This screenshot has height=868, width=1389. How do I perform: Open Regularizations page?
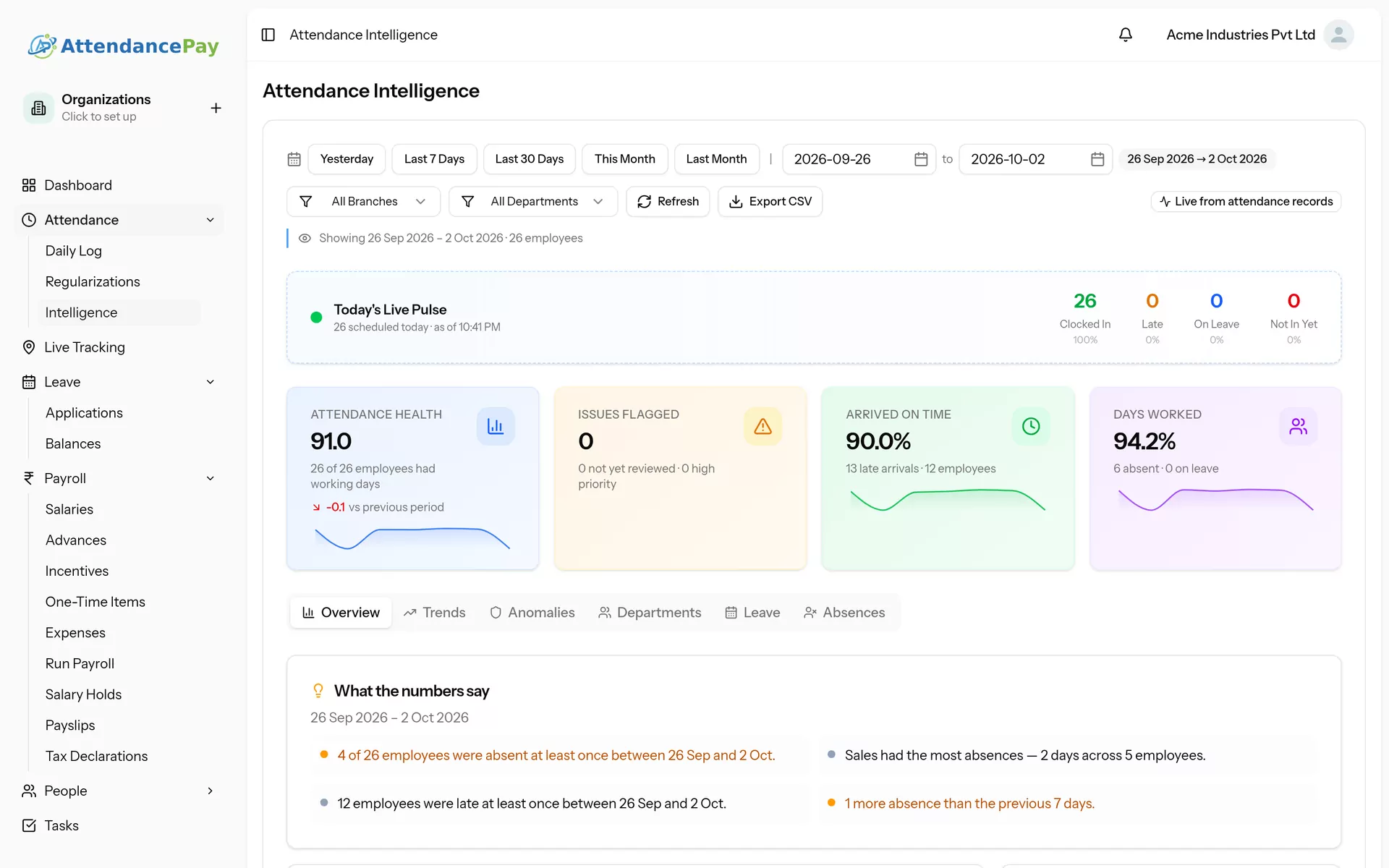[119, 281]
